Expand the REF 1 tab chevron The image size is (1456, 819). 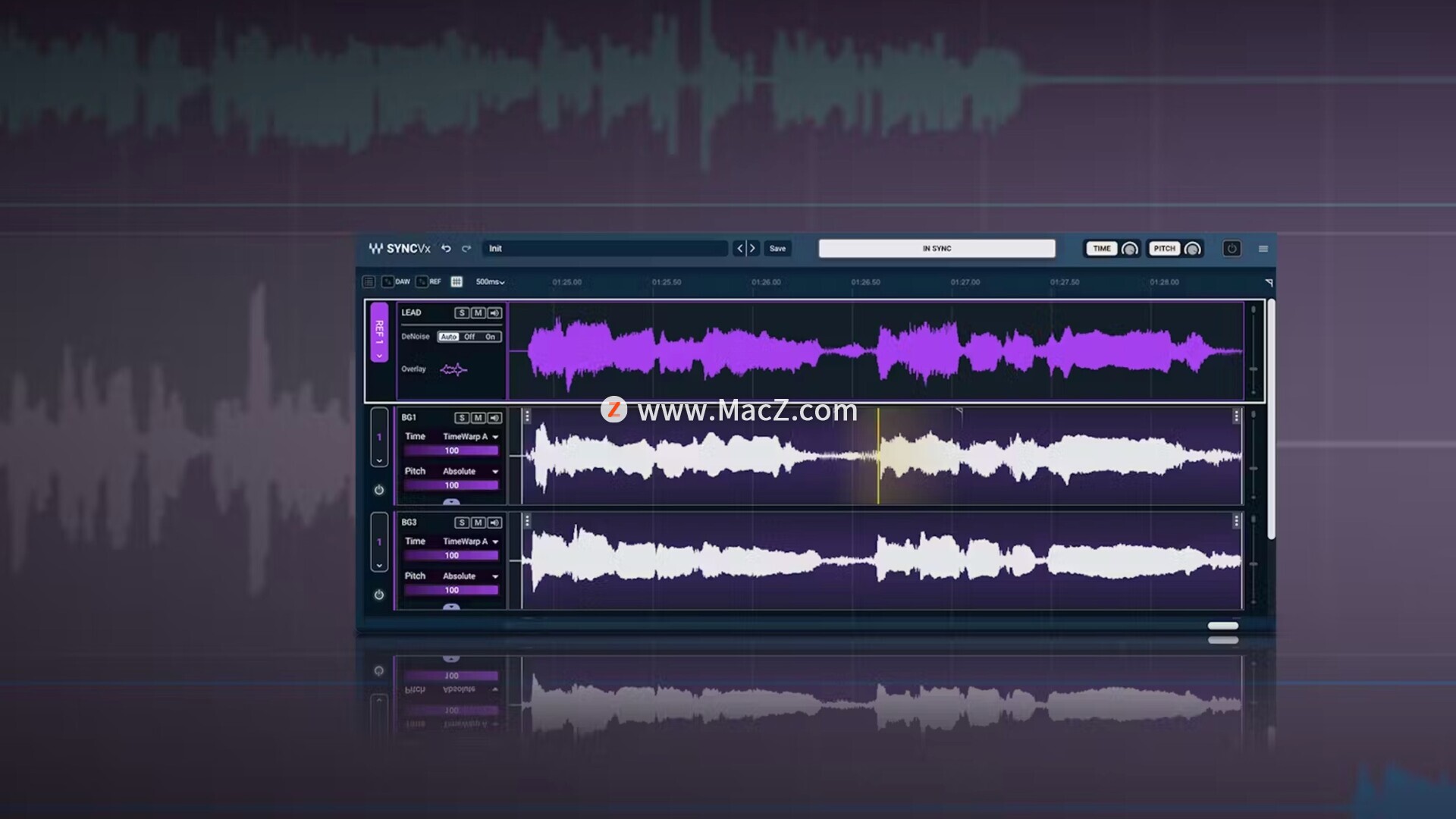click(379, 356)
